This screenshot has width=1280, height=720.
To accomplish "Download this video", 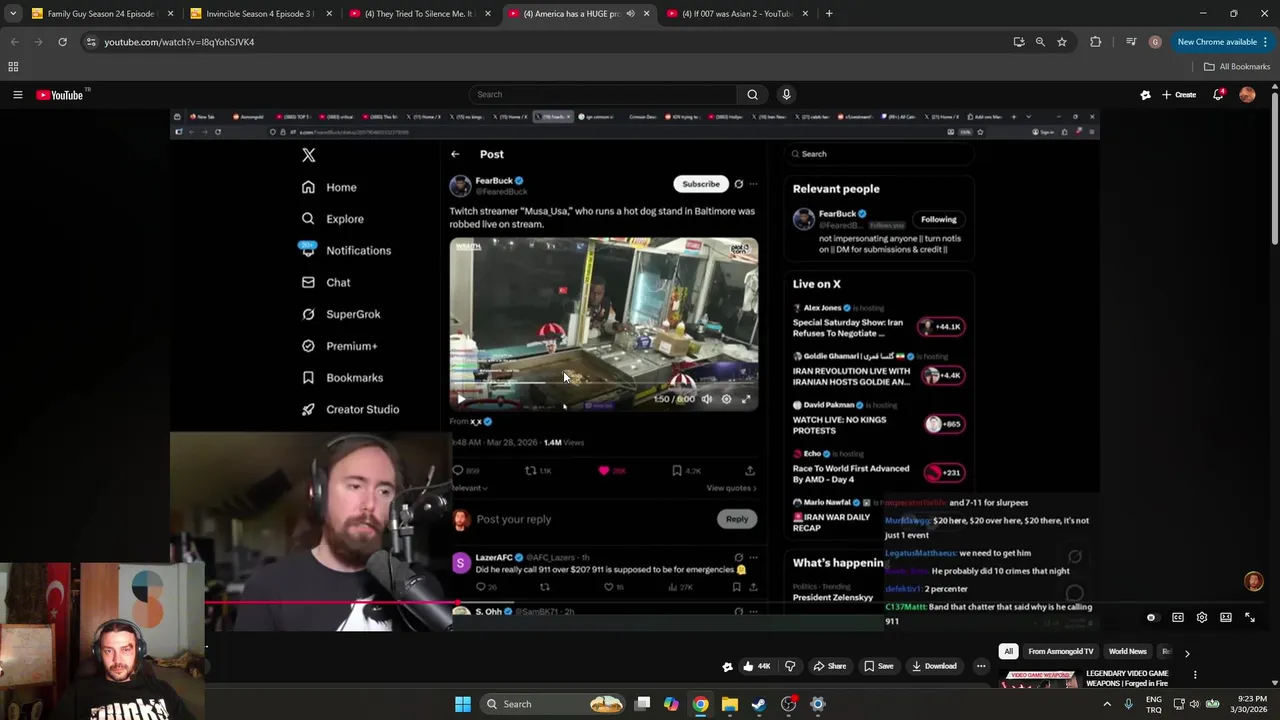I will click(x=934, y=666).
